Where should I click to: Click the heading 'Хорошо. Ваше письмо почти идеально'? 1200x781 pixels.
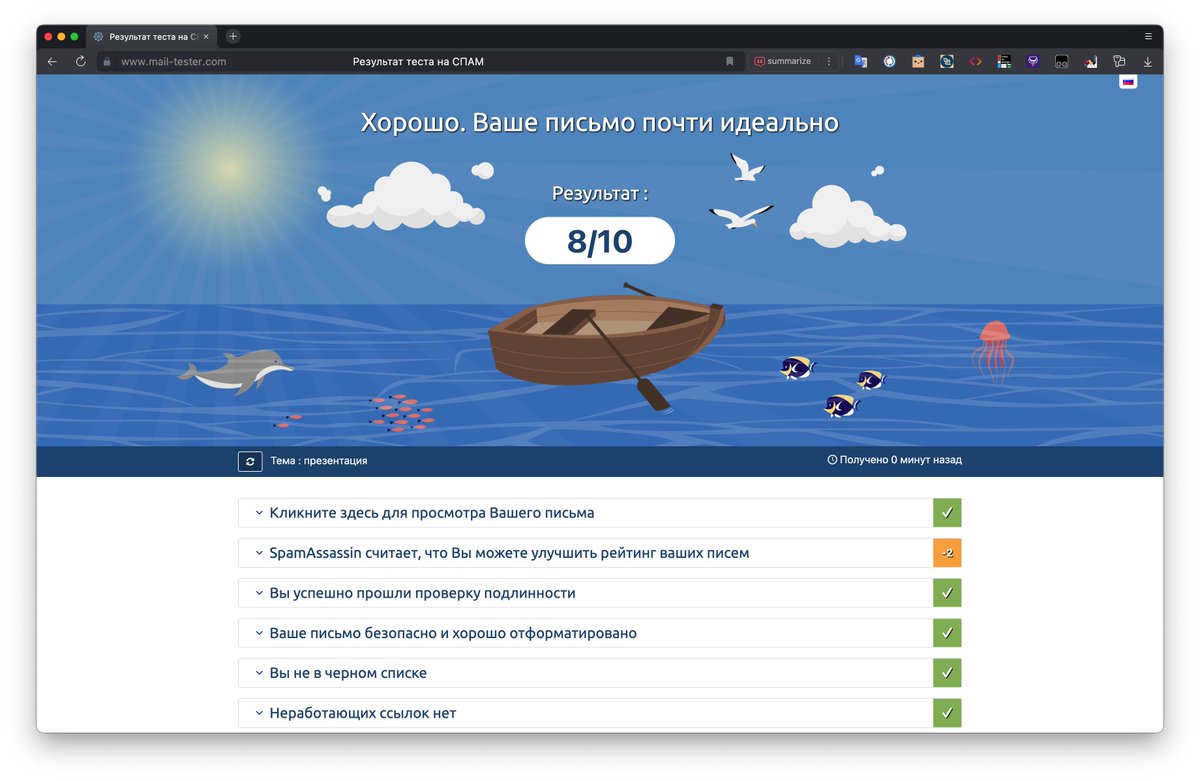[600, 123]
